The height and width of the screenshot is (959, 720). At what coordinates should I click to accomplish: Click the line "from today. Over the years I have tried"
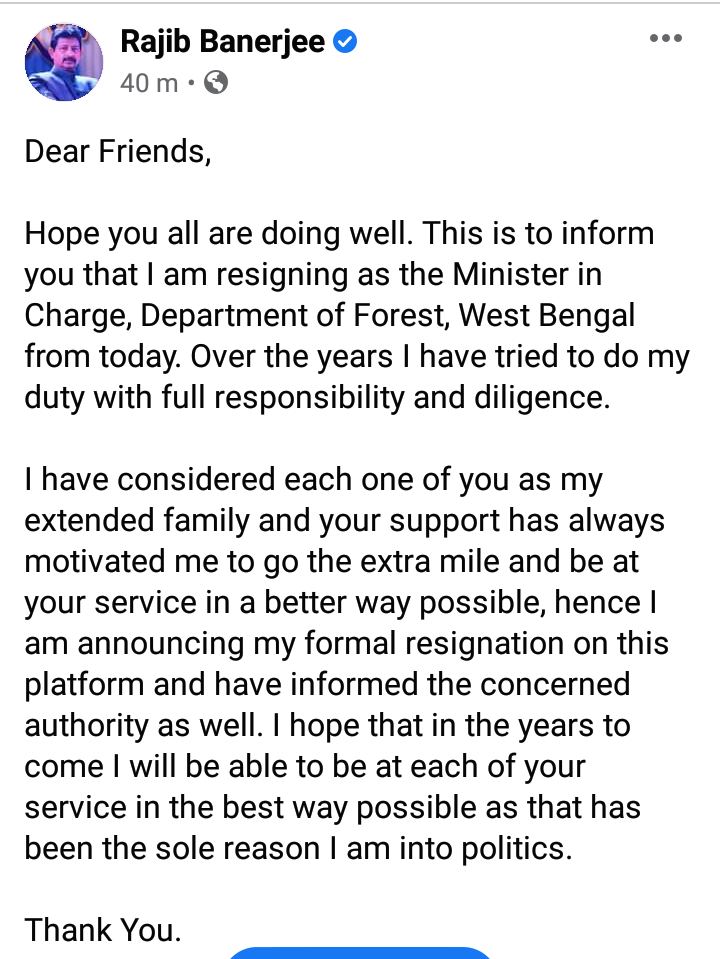point(357,357)
